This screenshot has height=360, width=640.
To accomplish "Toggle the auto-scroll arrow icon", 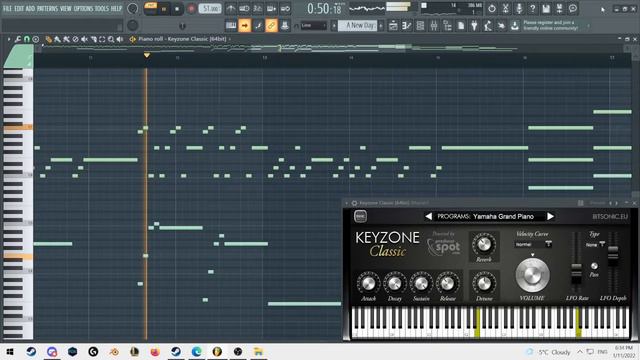I will click(244, 25).
